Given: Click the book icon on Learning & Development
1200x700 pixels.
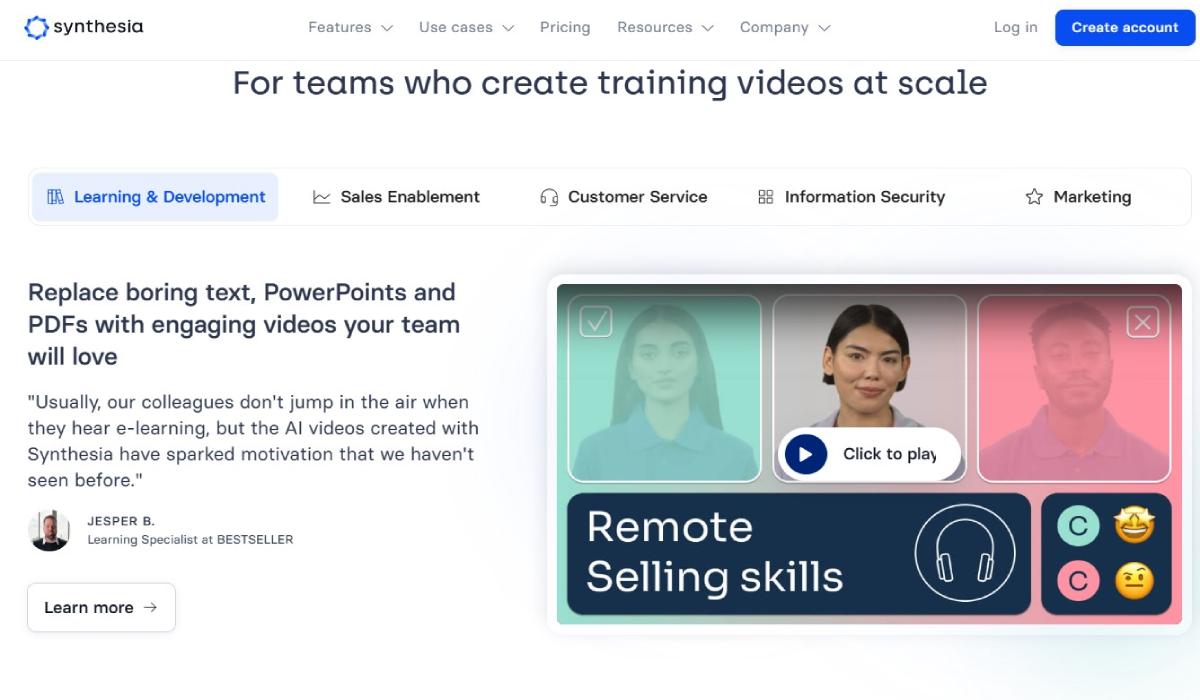Looking at the screenshot, I should click(56, 197).
